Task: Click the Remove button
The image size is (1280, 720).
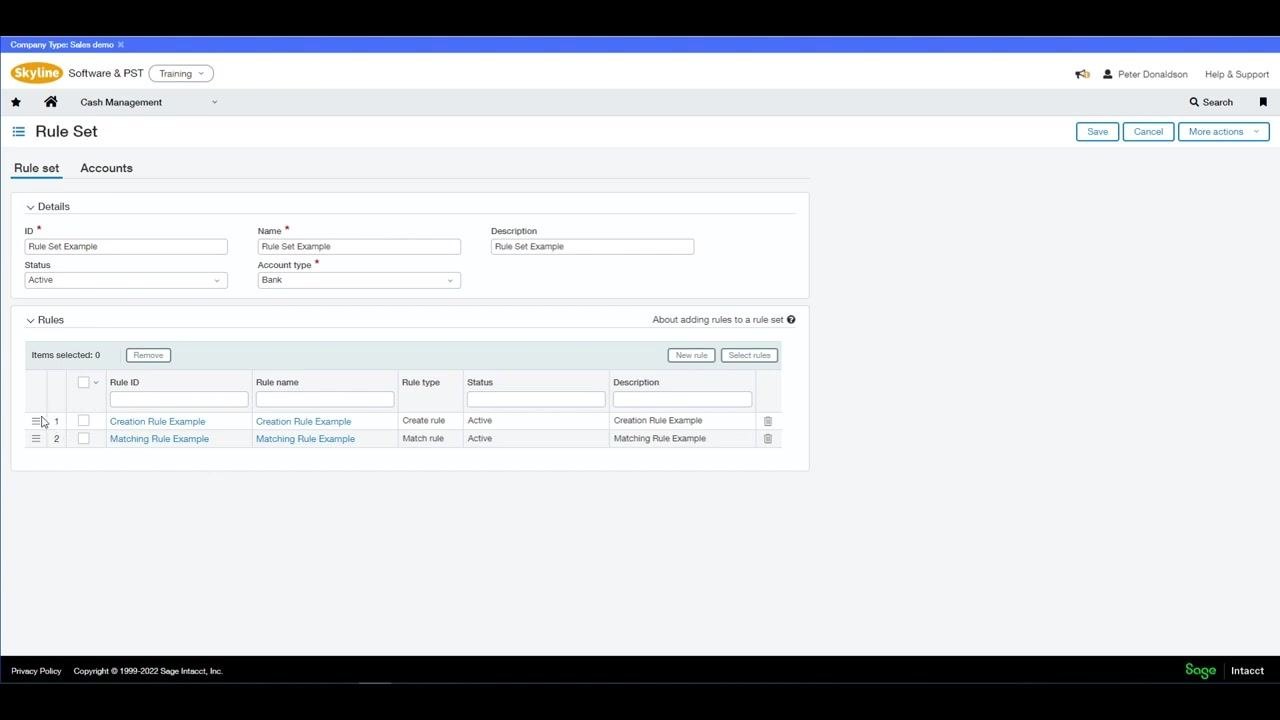Action: click(x=148, y=355)
